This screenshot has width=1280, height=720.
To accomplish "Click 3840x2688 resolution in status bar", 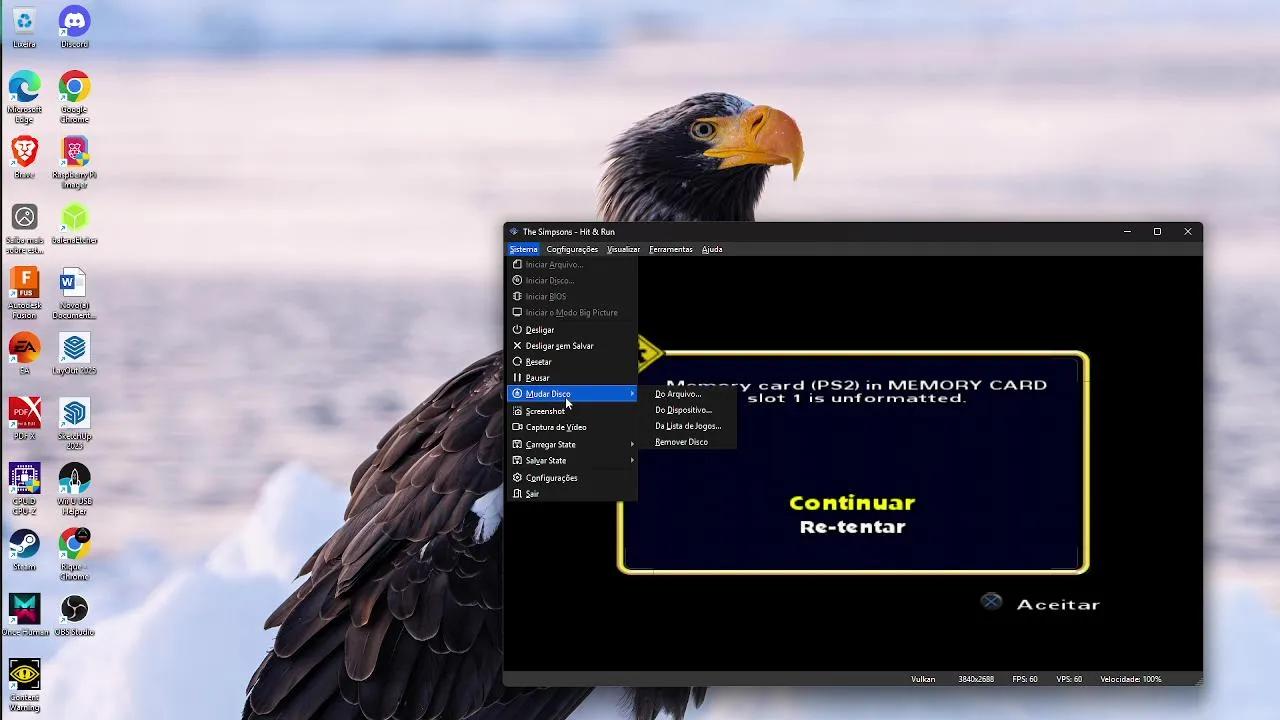I will (x=976, y=679).
